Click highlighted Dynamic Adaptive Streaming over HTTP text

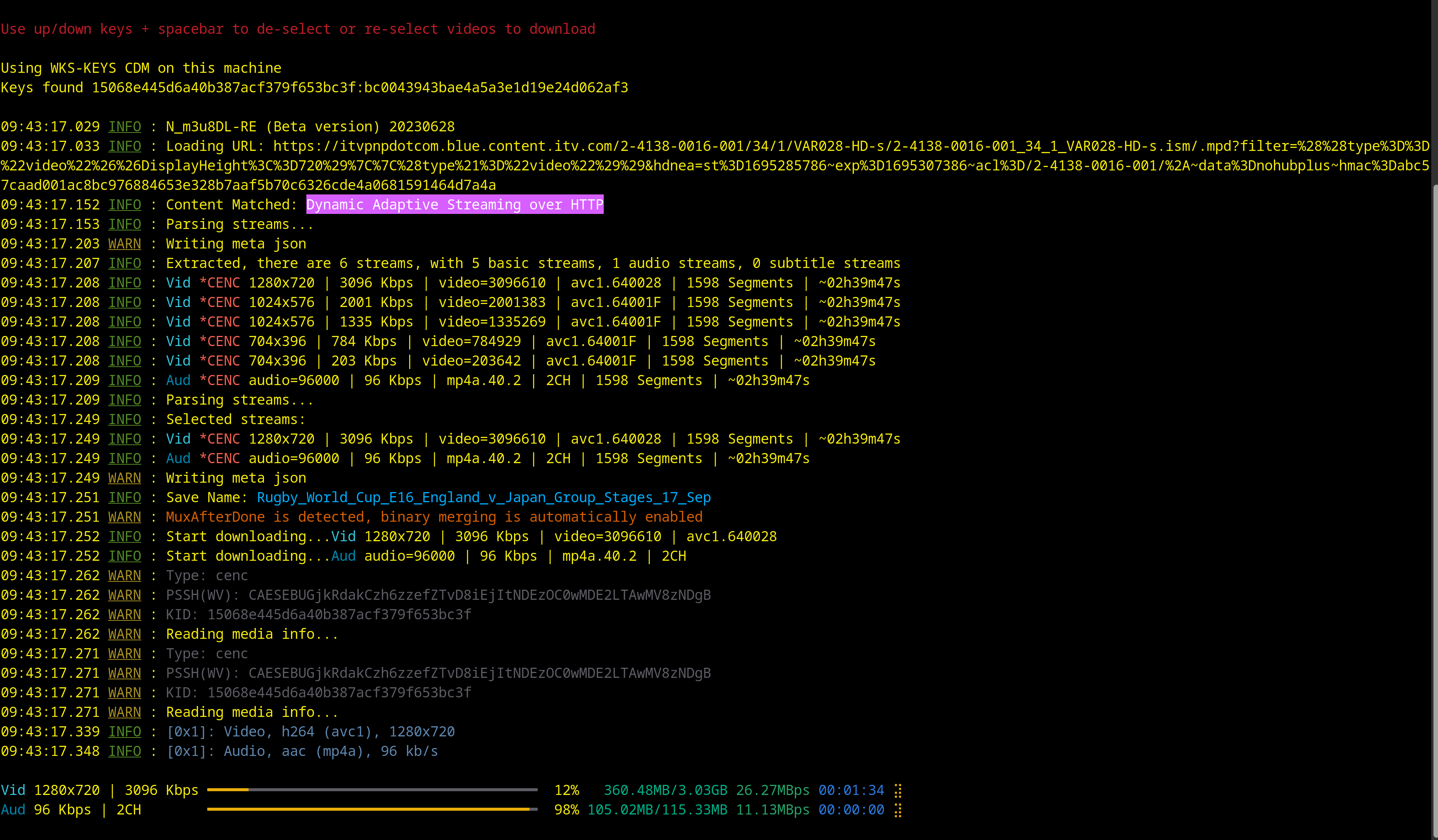(x=454, y=205)
